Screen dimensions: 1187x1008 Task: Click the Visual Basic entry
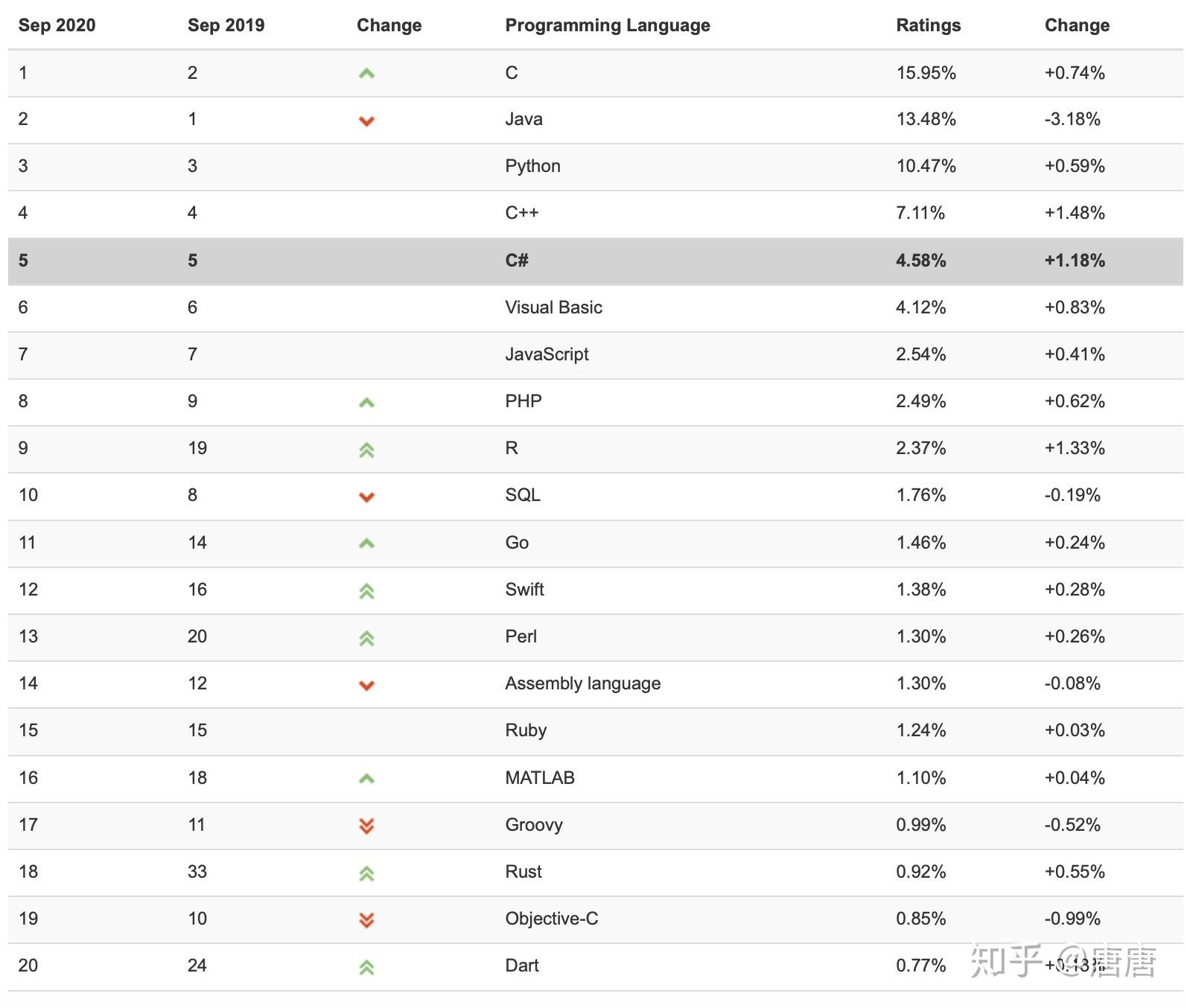pyautogui.click(x=553, y=307)
